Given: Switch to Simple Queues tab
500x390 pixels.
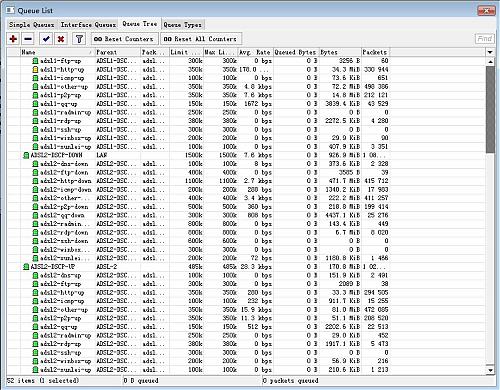Looking at the screenshot, I should pyautogui.click(x=32, y=25).
